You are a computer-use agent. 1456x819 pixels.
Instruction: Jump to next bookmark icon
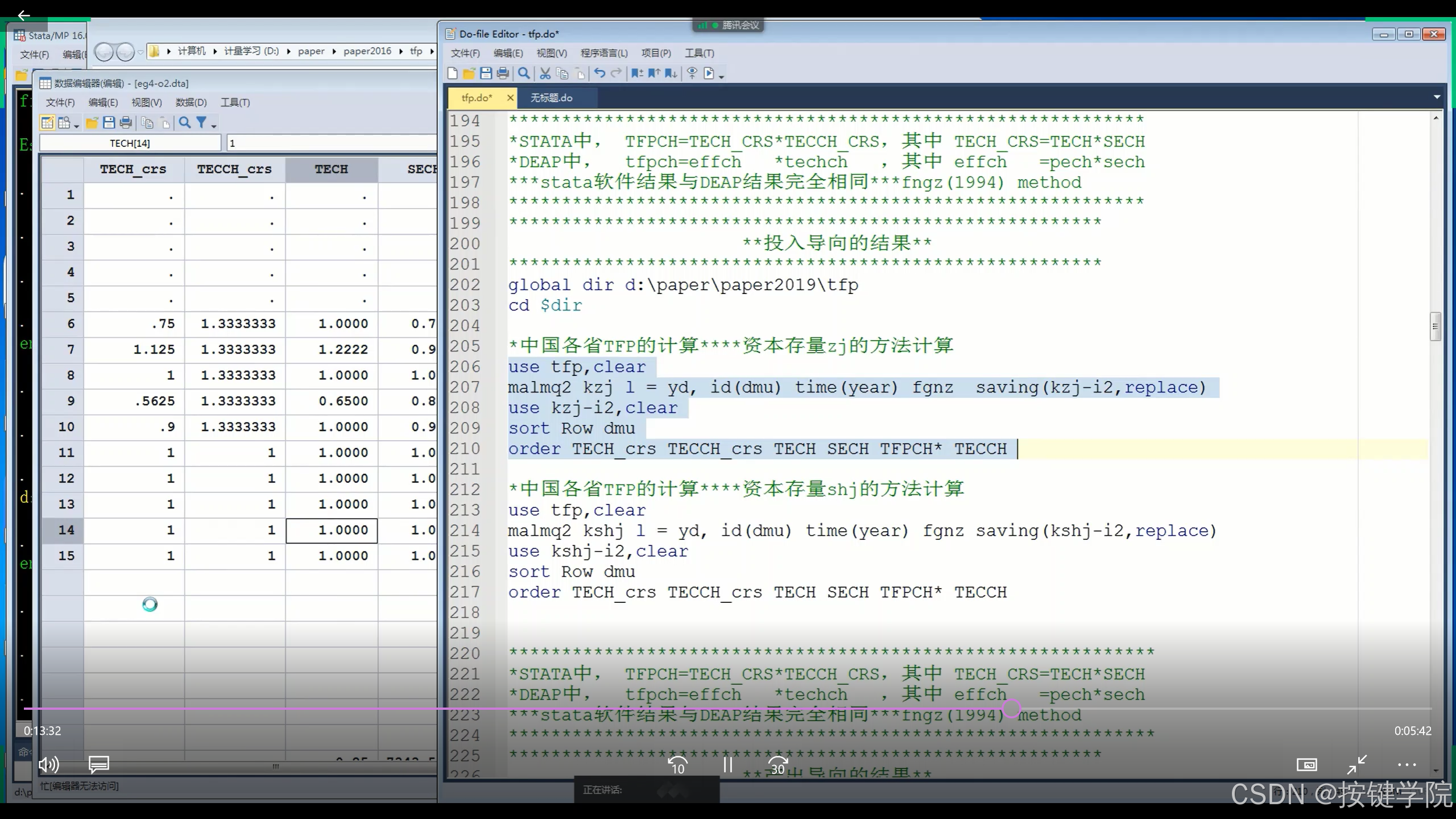(671, 73)
